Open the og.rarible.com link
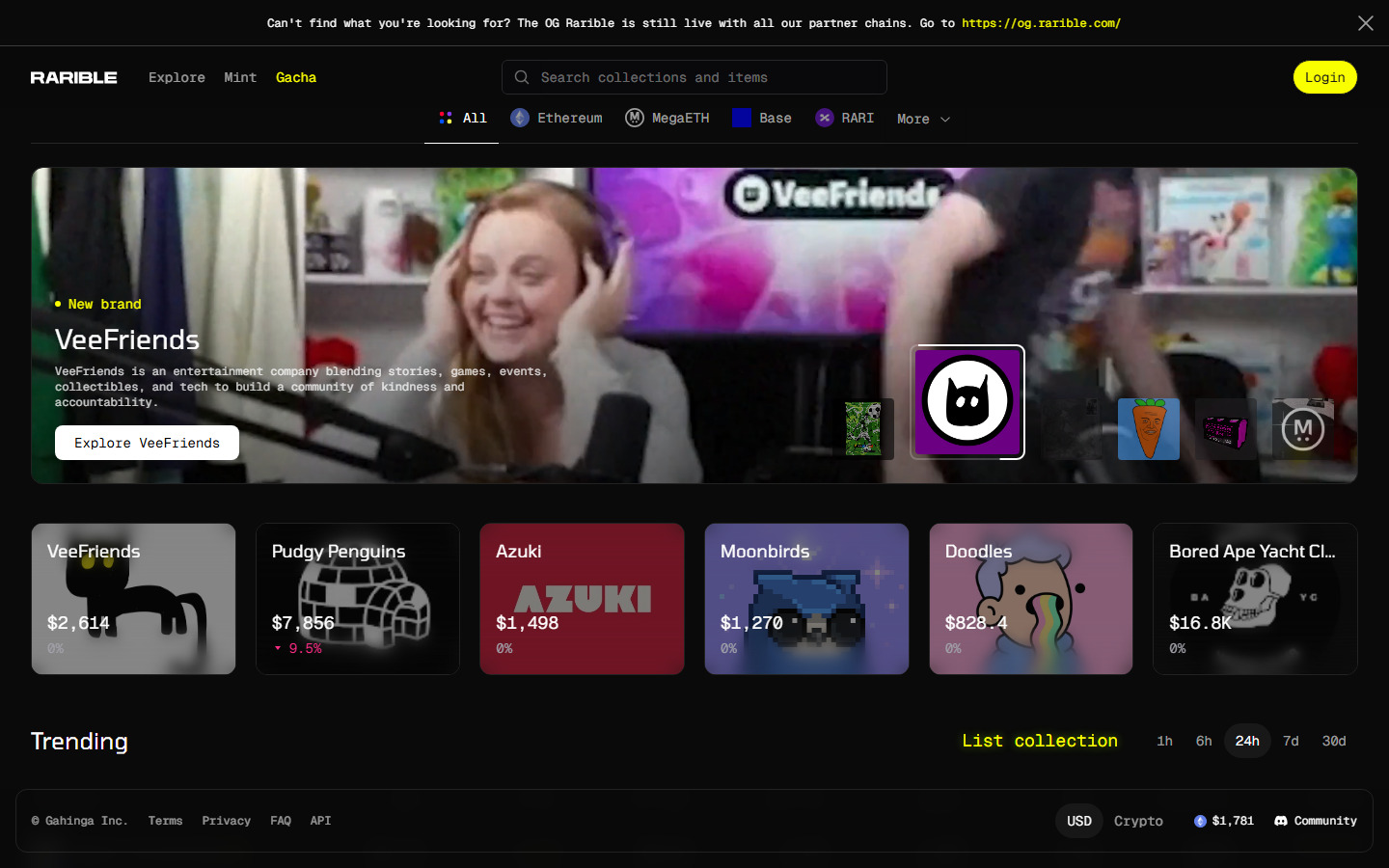This screenshot has width=1389, height=868. click(x=1042, y=23)
